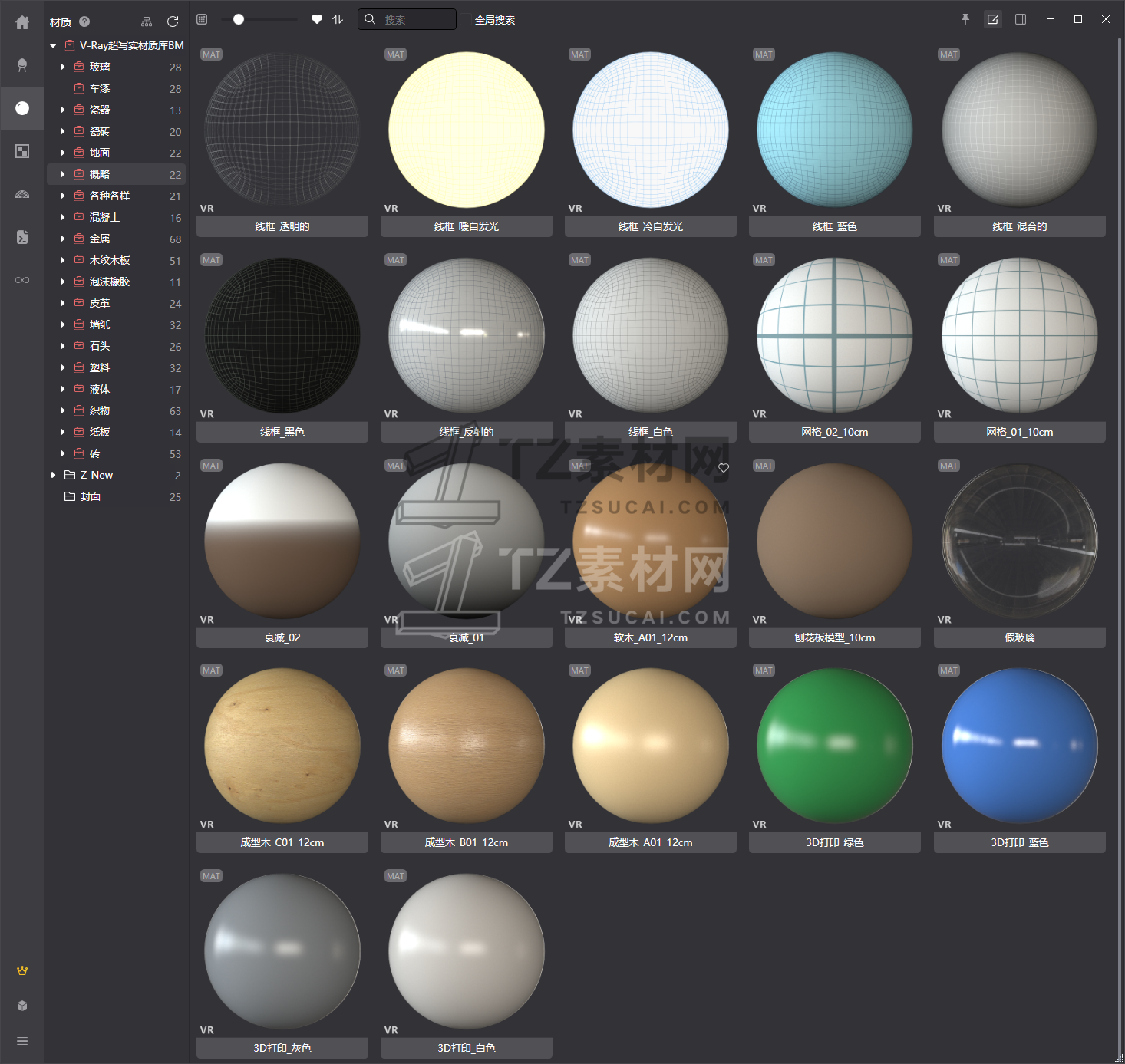Click the 线框_蓝色 material label
The height and width of the screenshot is (1064, 1125).
tap(834, 226)
